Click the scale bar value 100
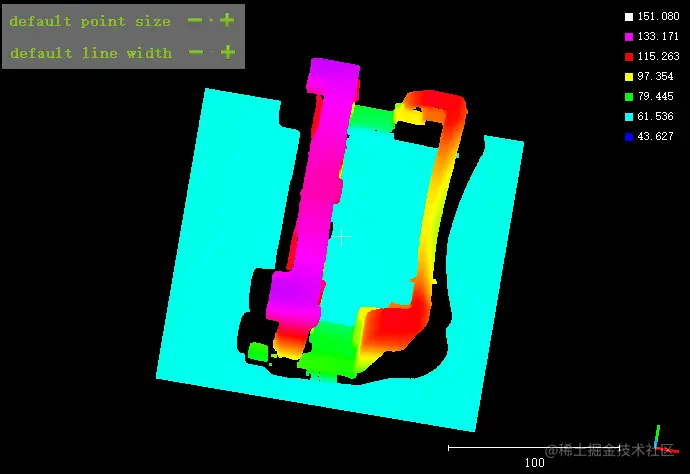This screenshot has width=690, height=474. (534, 463)
